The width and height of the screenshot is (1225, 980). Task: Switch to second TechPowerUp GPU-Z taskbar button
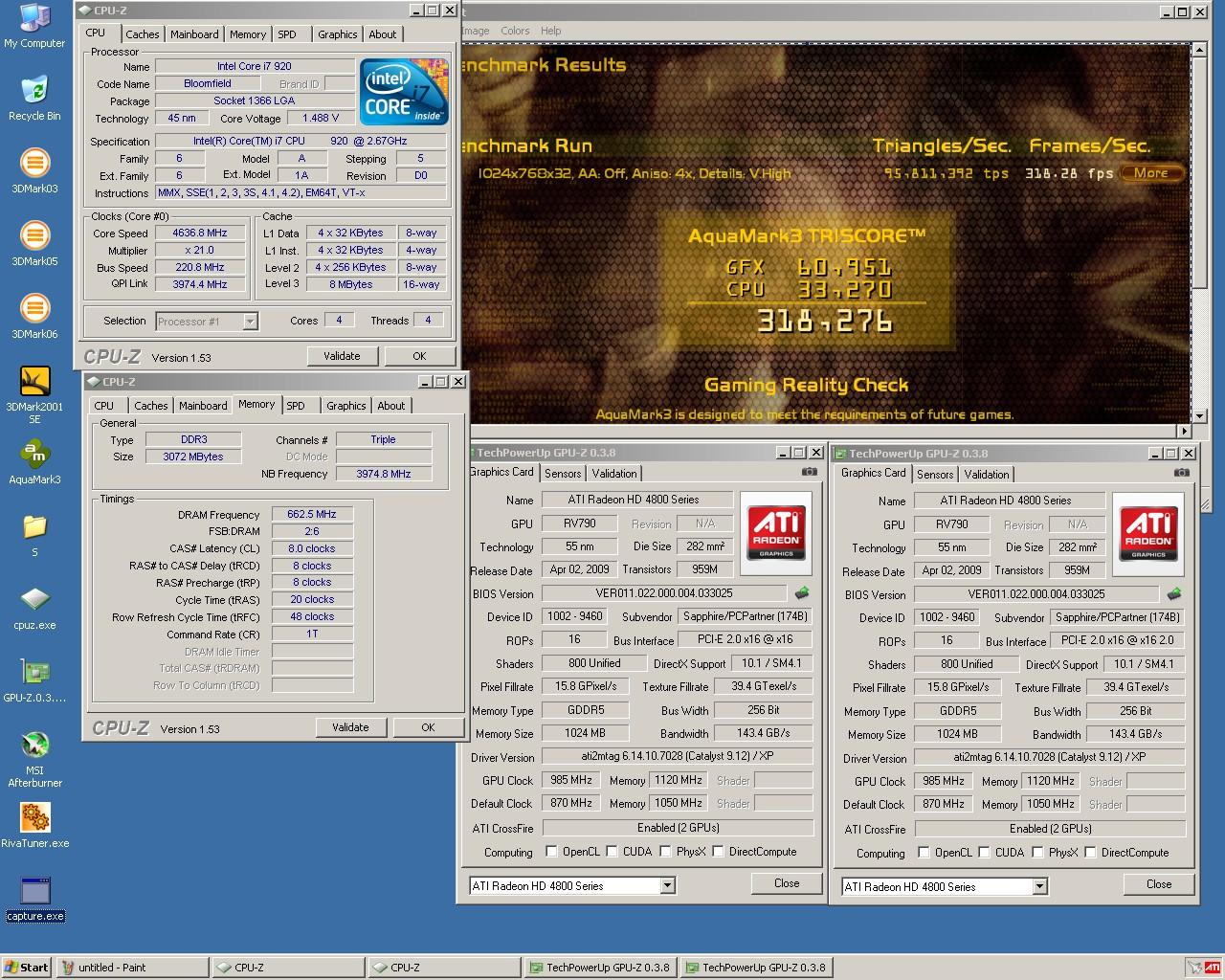pos(756,968)
